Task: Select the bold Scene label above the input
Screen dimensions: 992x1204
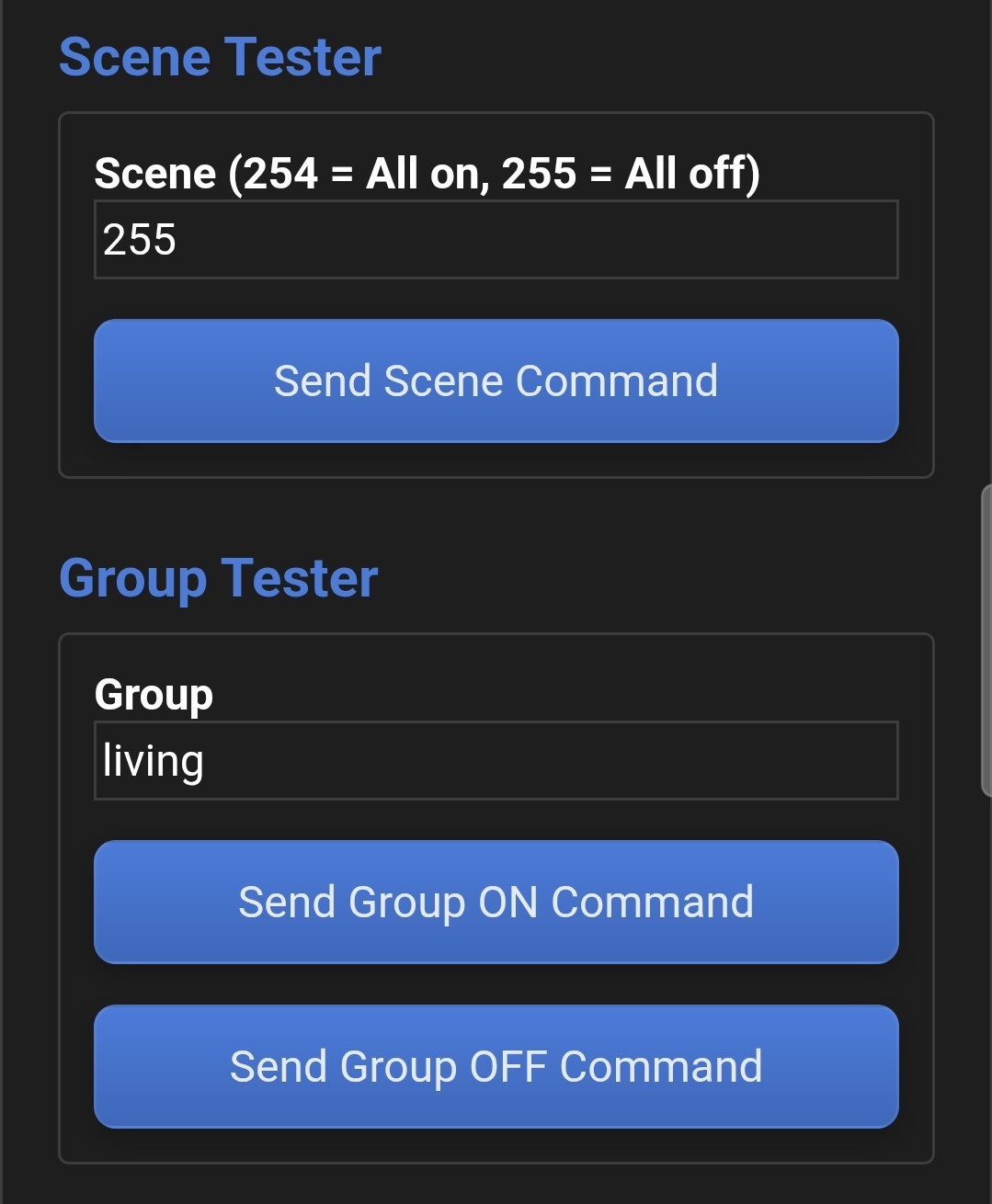Action: 428,173
